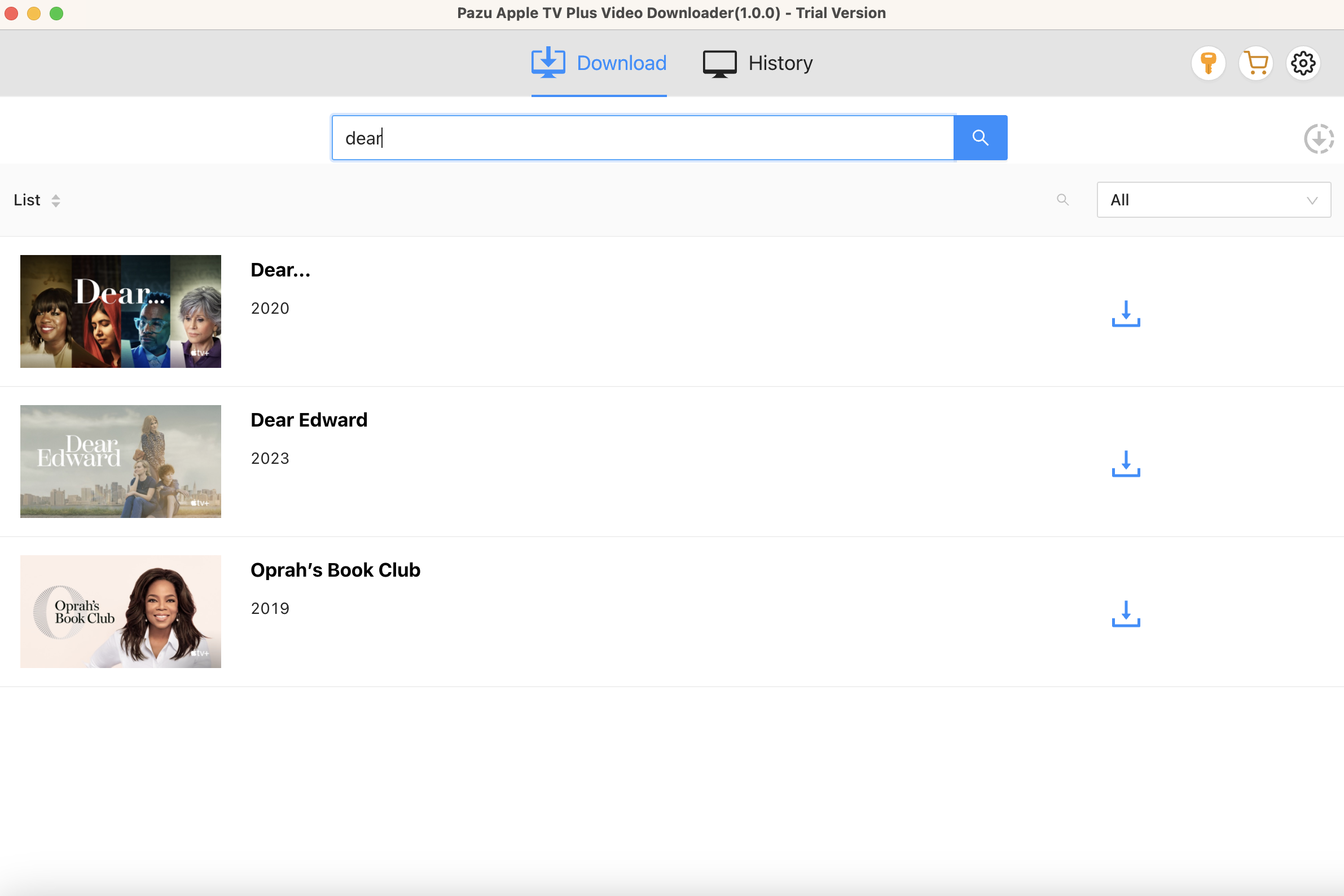Viewport: 1344px width, 896px height.
Task: Download Oprah's Book Club show
Action: pyautogui.click(x=1126, y=614)
